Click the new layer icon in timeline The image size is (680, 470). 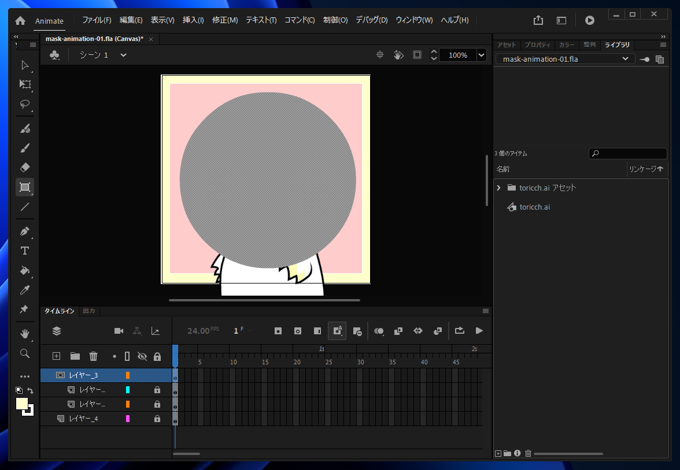(x=57, y=356)
